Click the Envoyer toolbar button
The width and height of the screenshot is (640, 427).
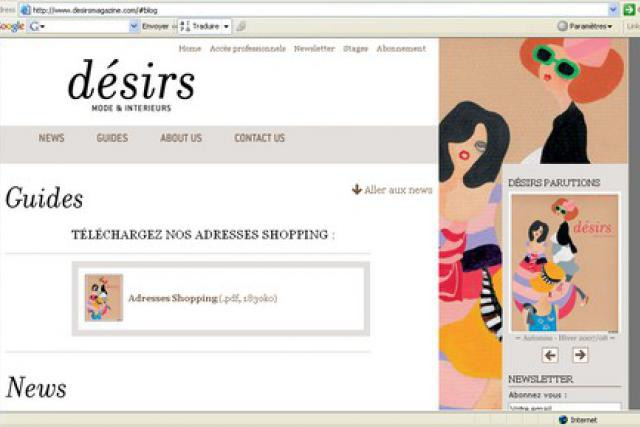[x=155, y=27]
